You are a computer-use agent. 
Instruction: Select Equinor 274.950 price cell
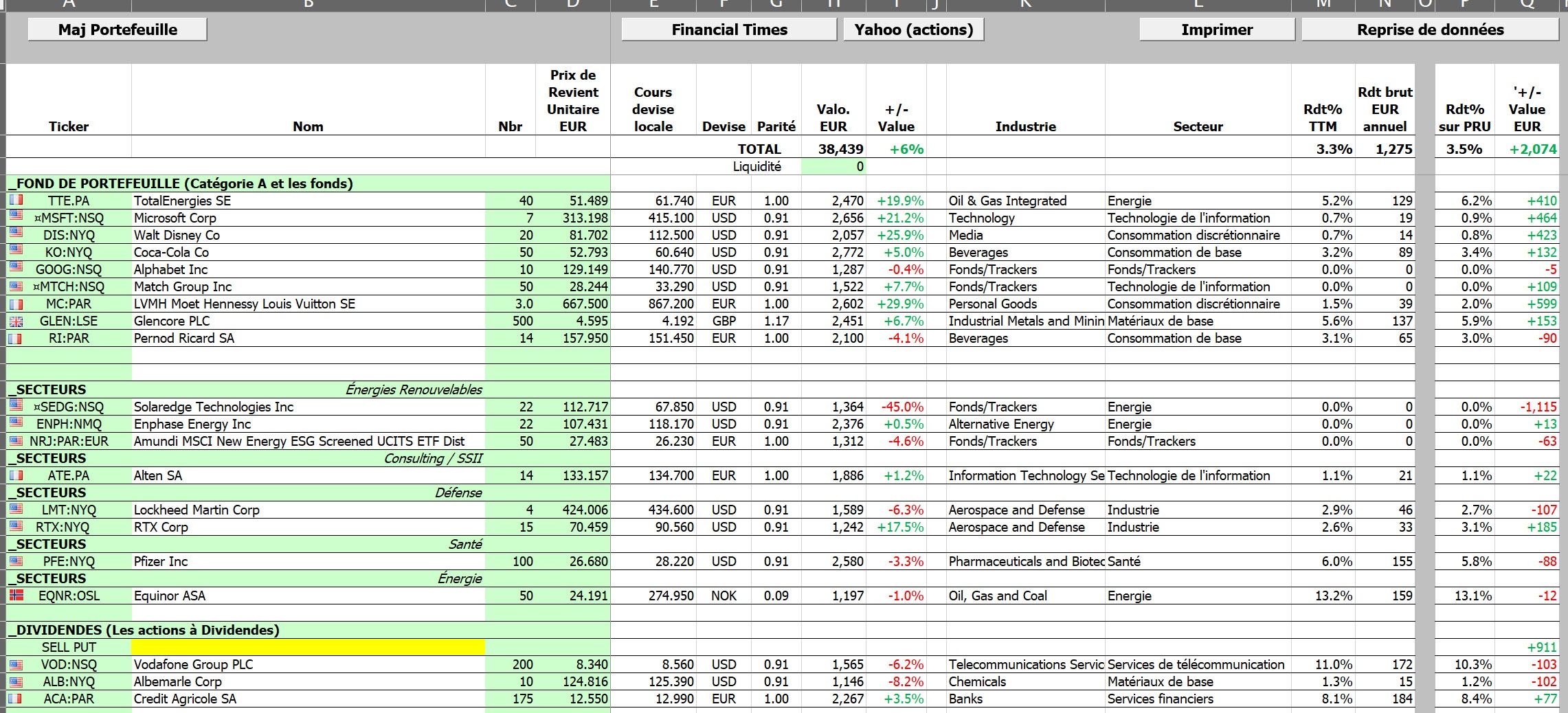[653, 596]
